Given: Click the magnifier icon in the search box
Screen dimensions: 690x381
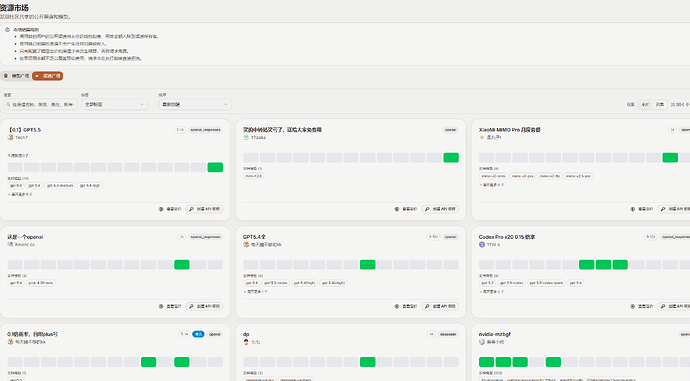Looking at the screenshot, I should click(8, 104).
